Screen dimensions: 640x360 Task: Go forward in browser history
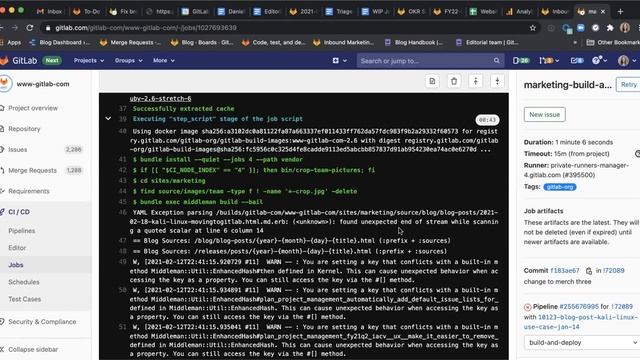click(15, 28)
